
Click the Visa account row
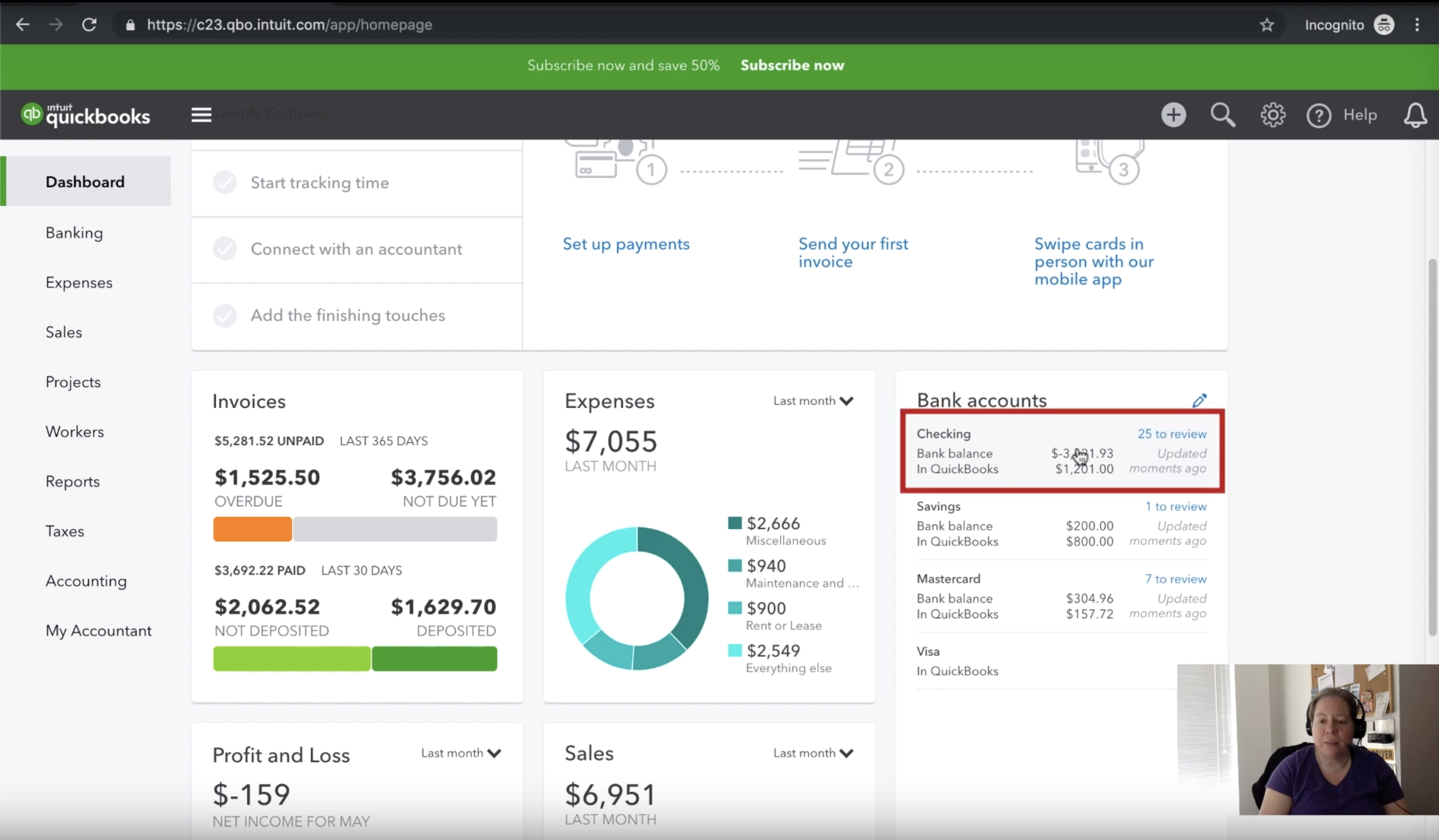[1061, 660]
